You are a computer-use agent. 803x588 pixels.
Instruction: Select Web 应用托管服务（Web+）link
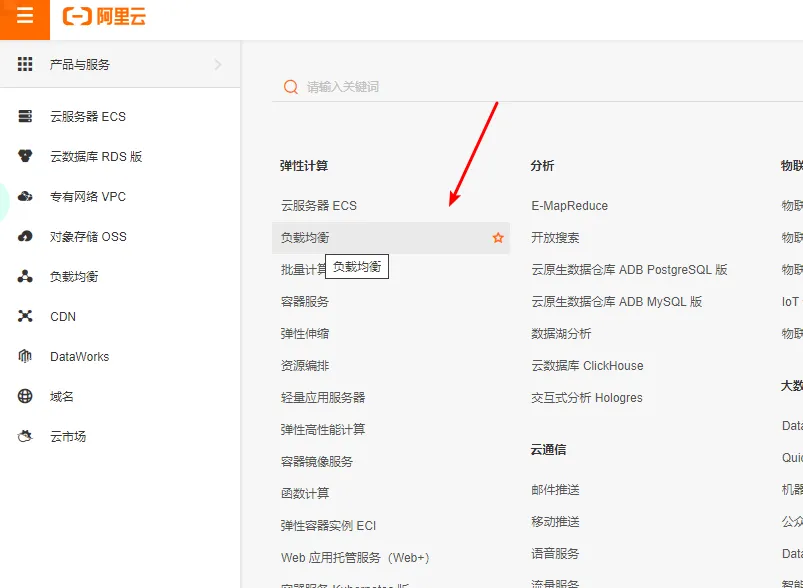(355, 557)
